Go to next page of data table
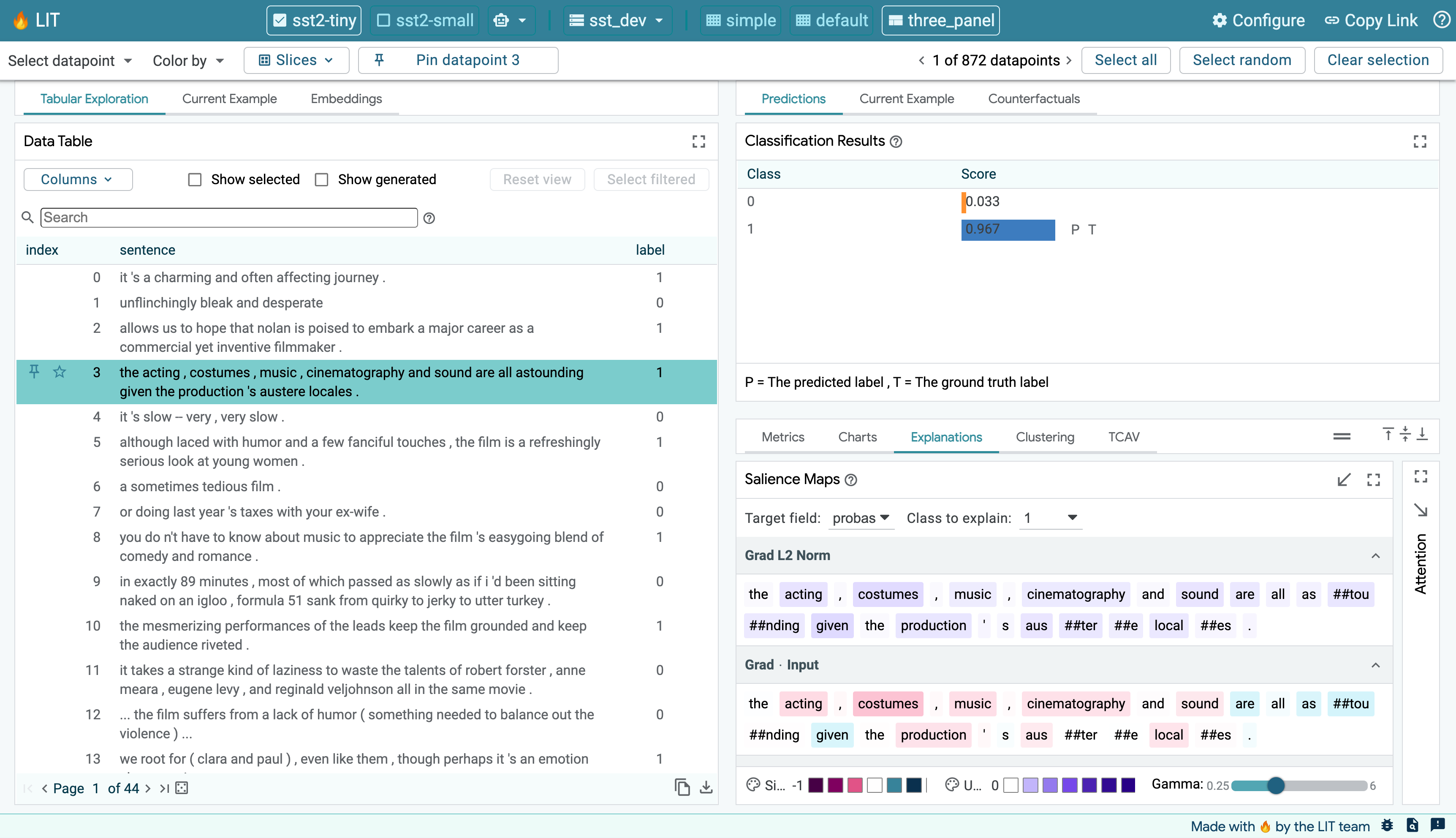Screen dimensions: 1456x838 point(148,789)
